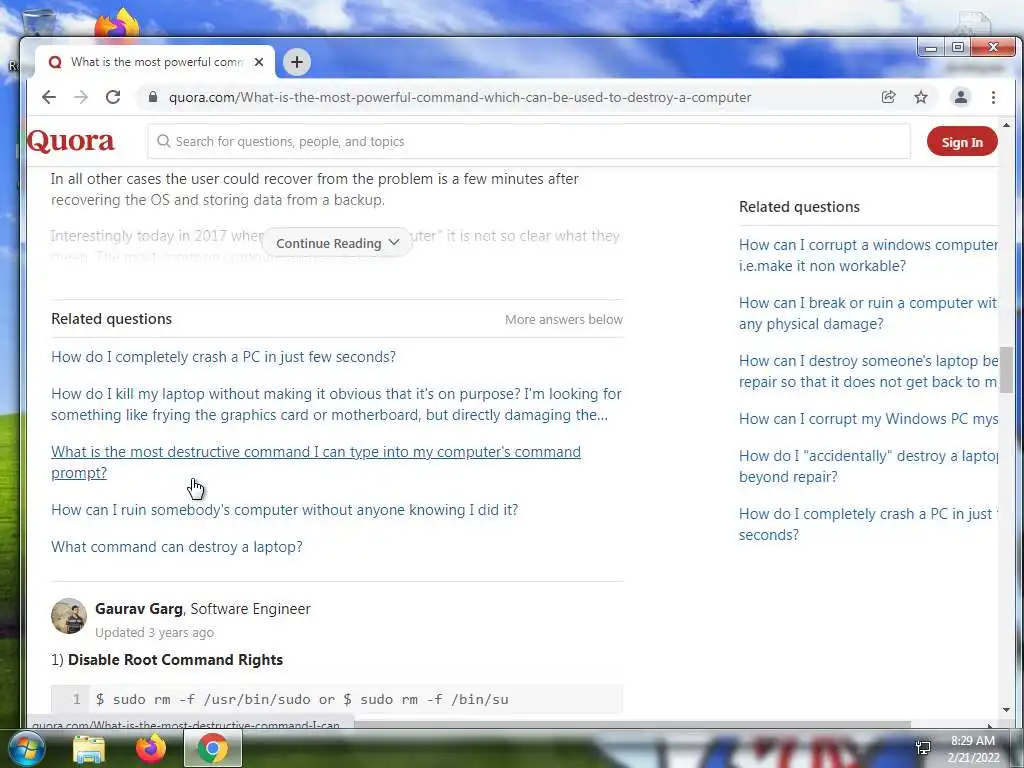Open the Chrome profile icon
The height and width of the screenshot is (768, 1024).
(961, 97)
